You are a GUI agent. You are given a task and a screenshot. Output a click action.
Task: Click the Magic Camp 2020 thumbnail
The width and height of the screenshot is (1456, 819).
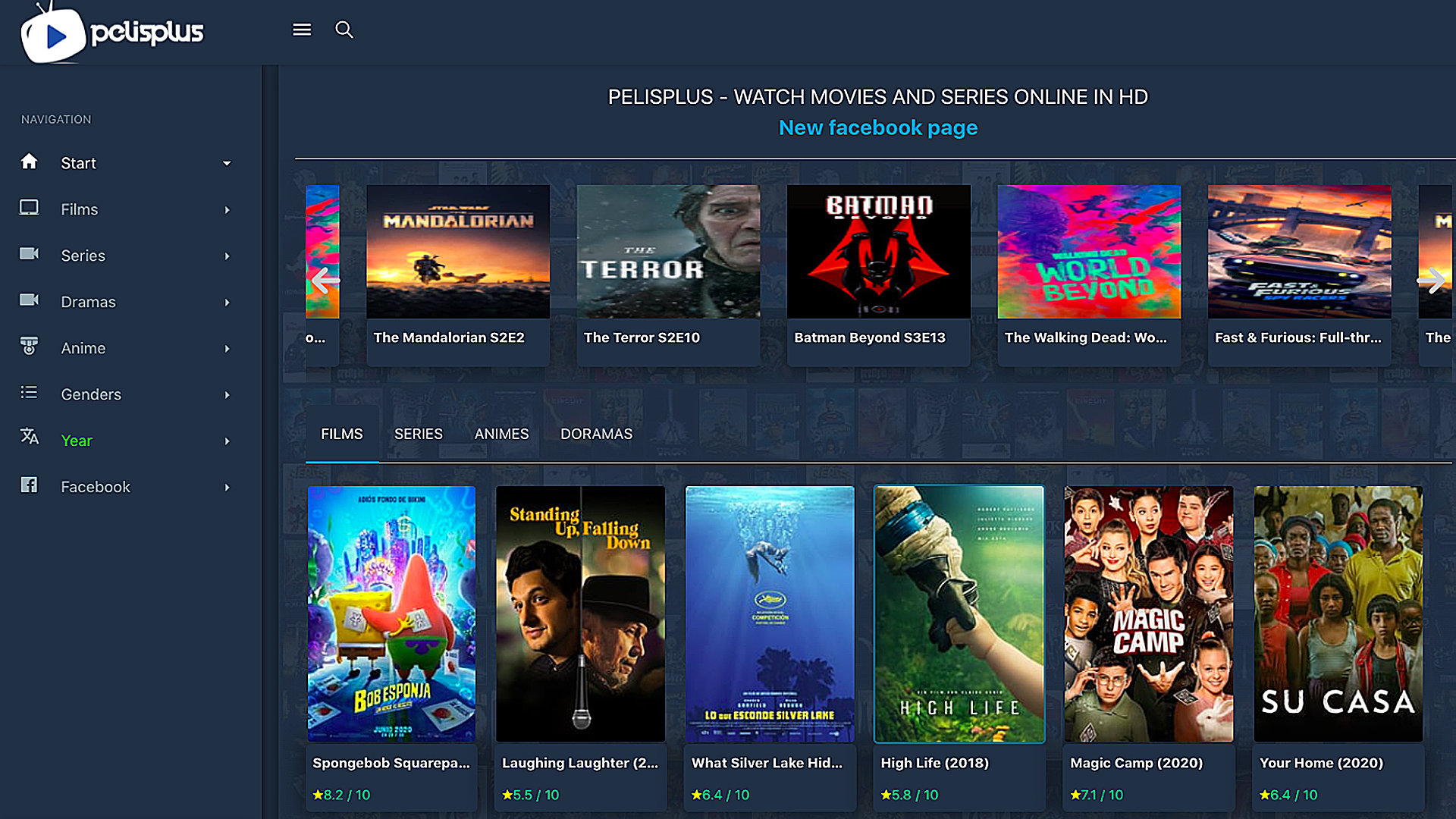click(1148, 613)
